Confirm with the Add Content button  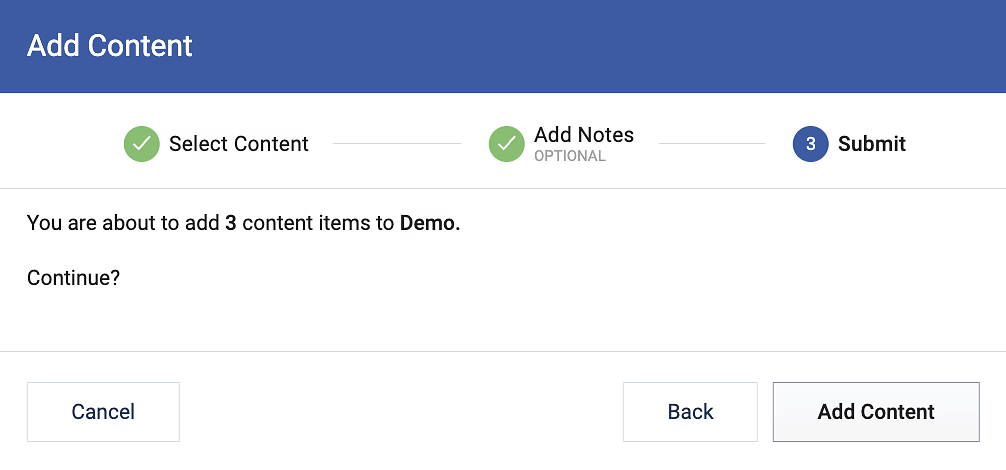coord(876,412)
